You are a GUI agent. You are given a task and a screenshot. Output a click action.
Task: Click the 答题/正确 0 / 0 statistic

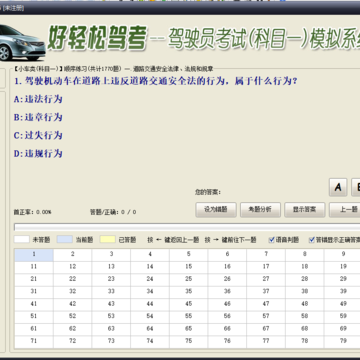tap(113, 212)
